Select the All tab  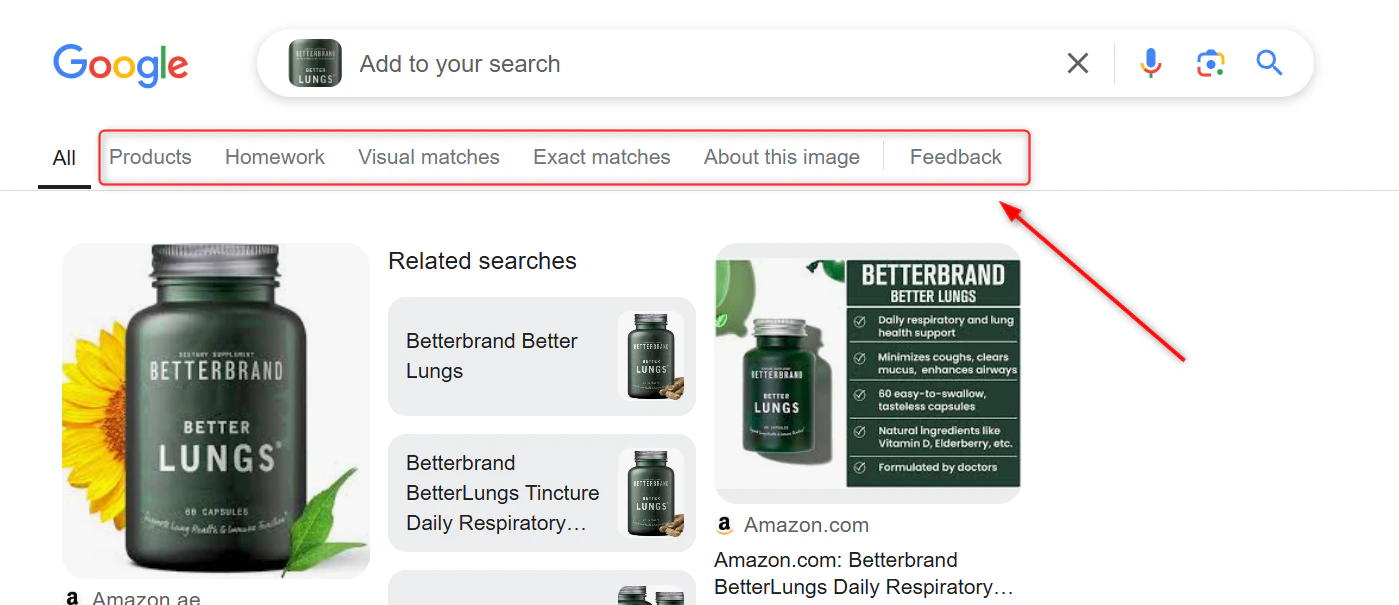63,157
